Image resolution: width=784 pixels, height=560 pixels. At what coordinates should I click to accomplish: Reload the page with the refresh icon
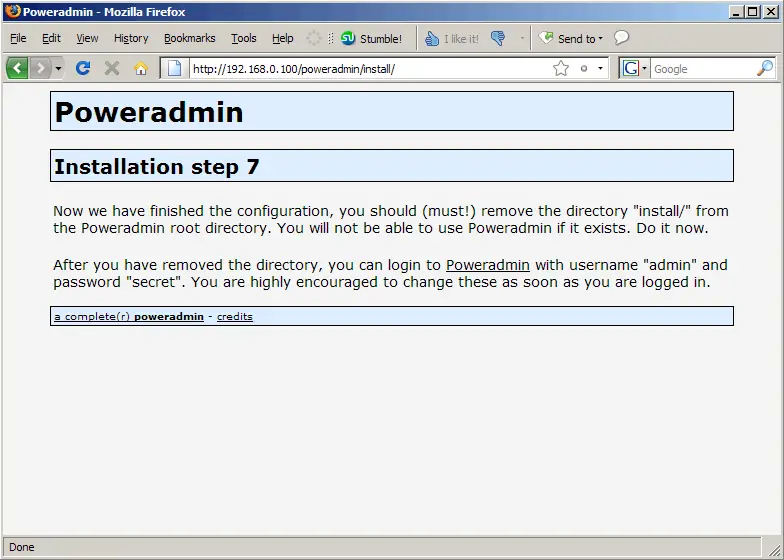pos(83,68)
